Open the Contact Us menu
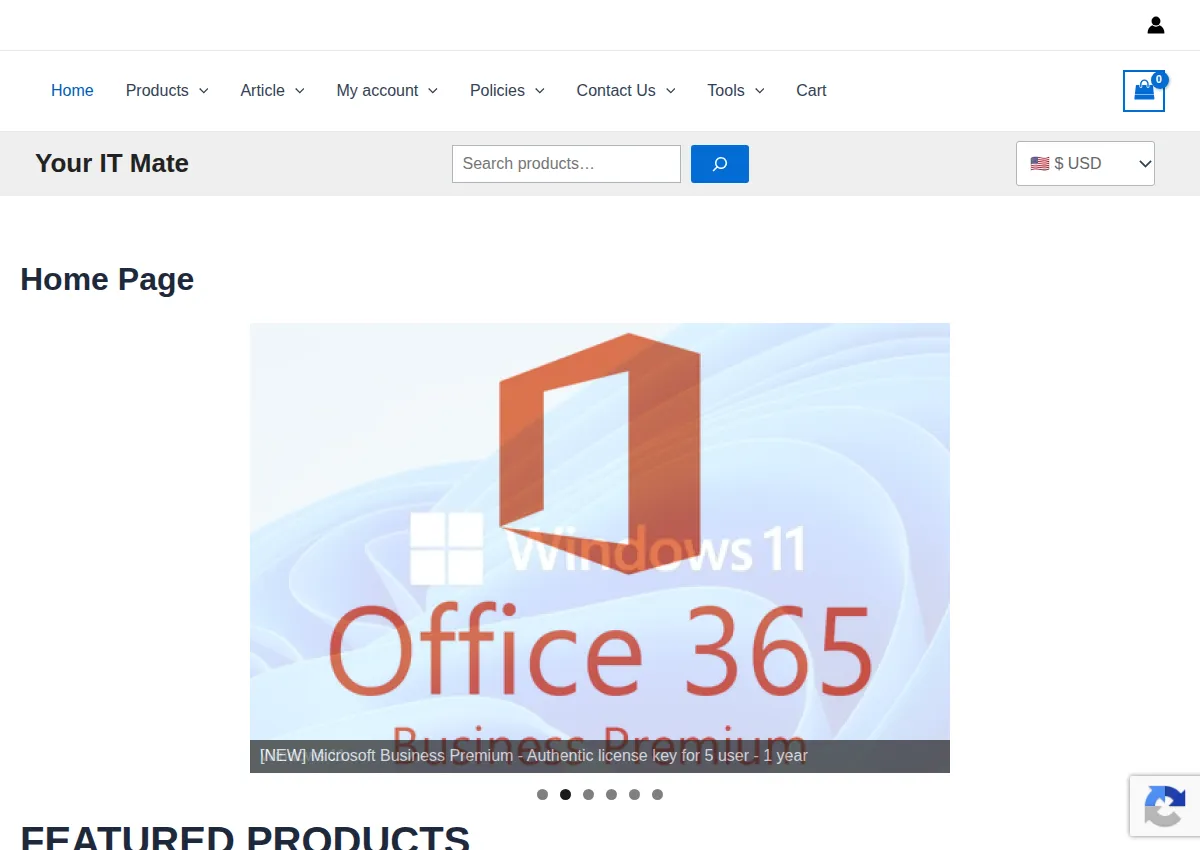1200x850 pixels. pos(616,91)
